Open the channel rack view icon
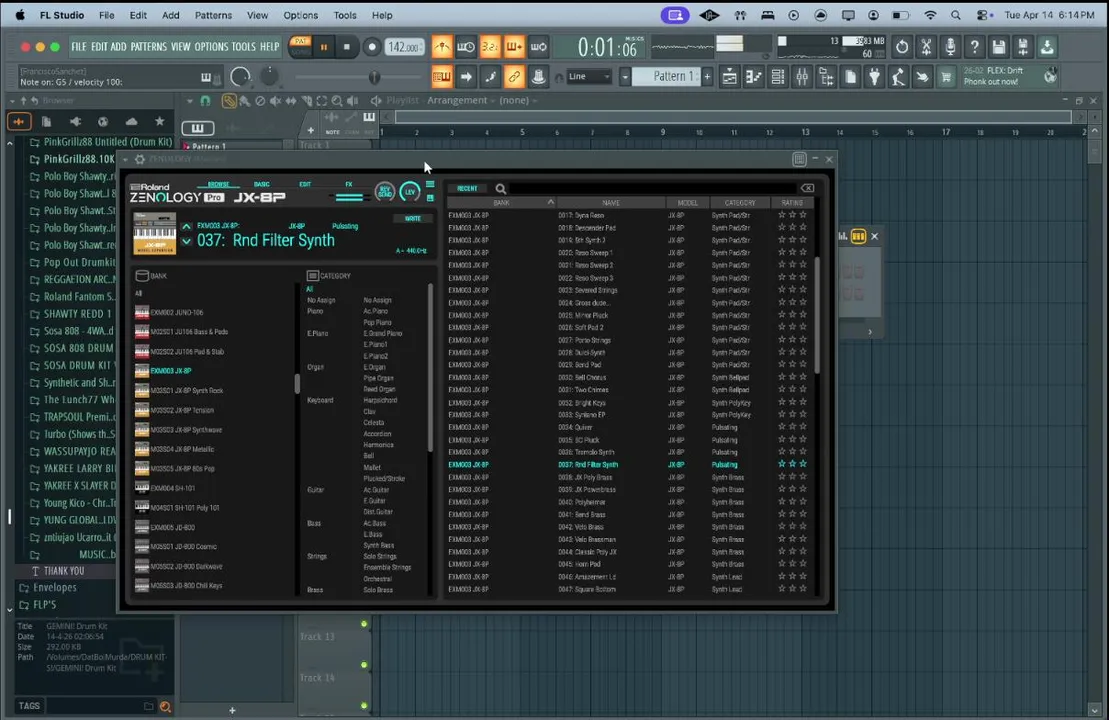The width and height of the screenshot is (1109, 720). [777, 76]
